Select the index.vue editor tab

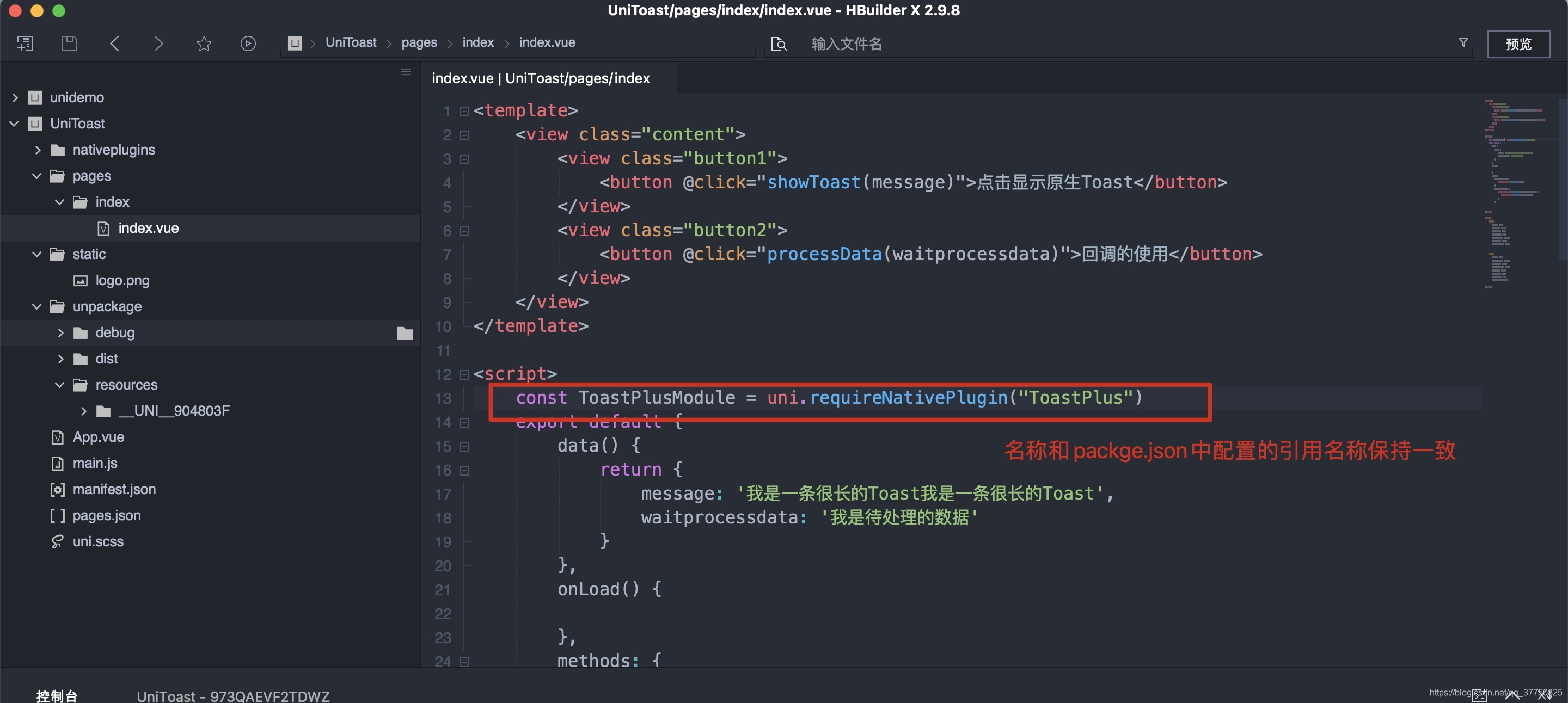[x=541, y=78]
